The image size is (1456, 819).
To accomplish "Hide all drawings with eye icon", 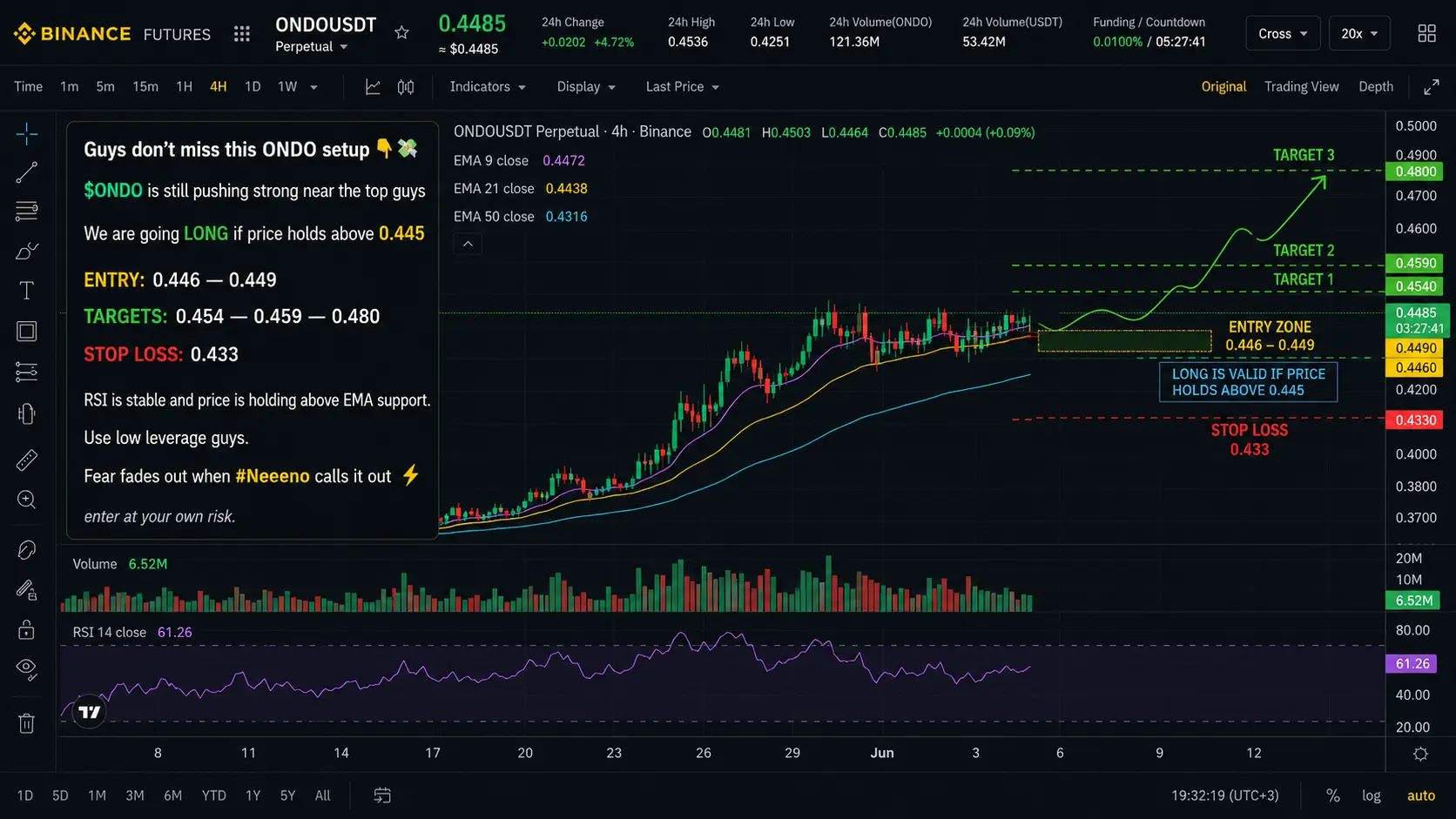I will tap(27, 668).
